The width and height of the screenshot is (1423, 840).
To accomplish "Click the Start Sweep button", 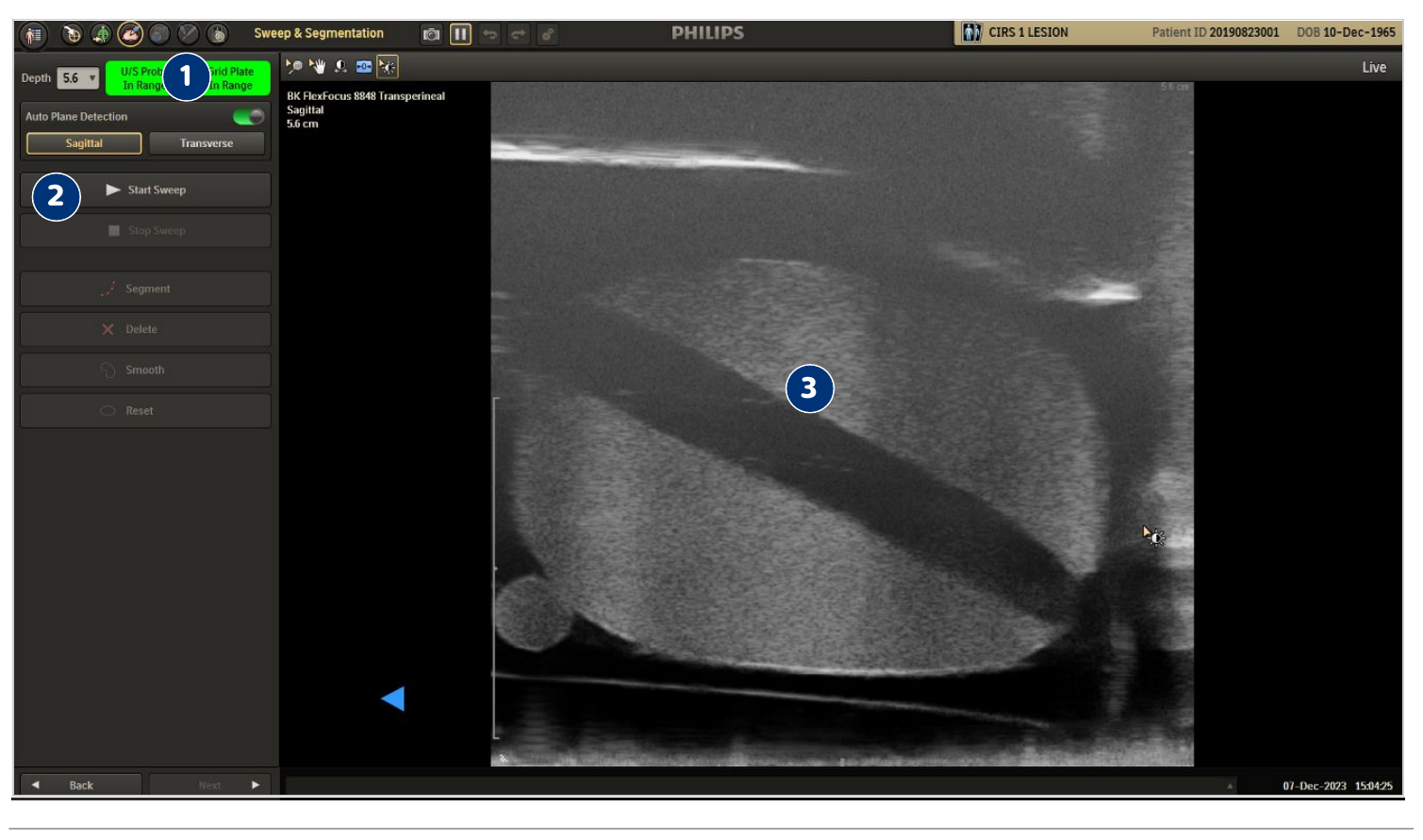I will (145, 189).
